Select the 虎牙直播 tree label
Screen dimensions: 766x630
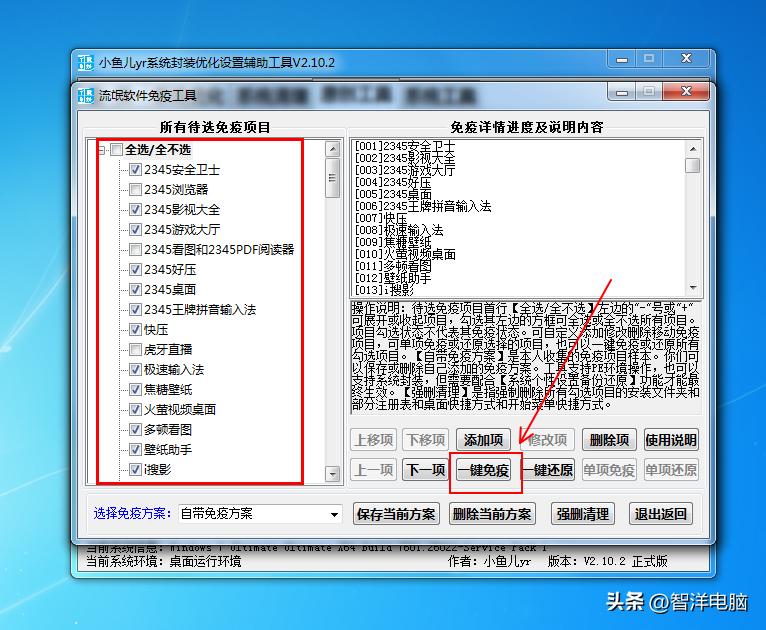pyautogui.click(x=168, y=350)
